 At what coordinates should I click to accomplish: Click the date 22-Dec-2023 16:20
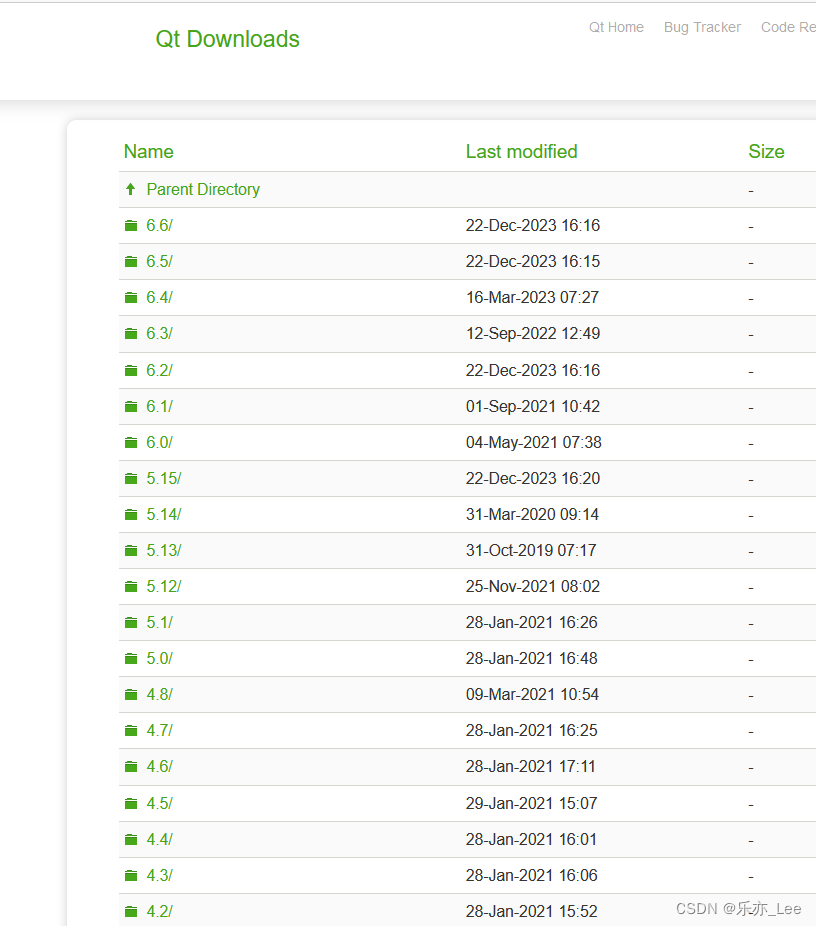pos(533,479)
